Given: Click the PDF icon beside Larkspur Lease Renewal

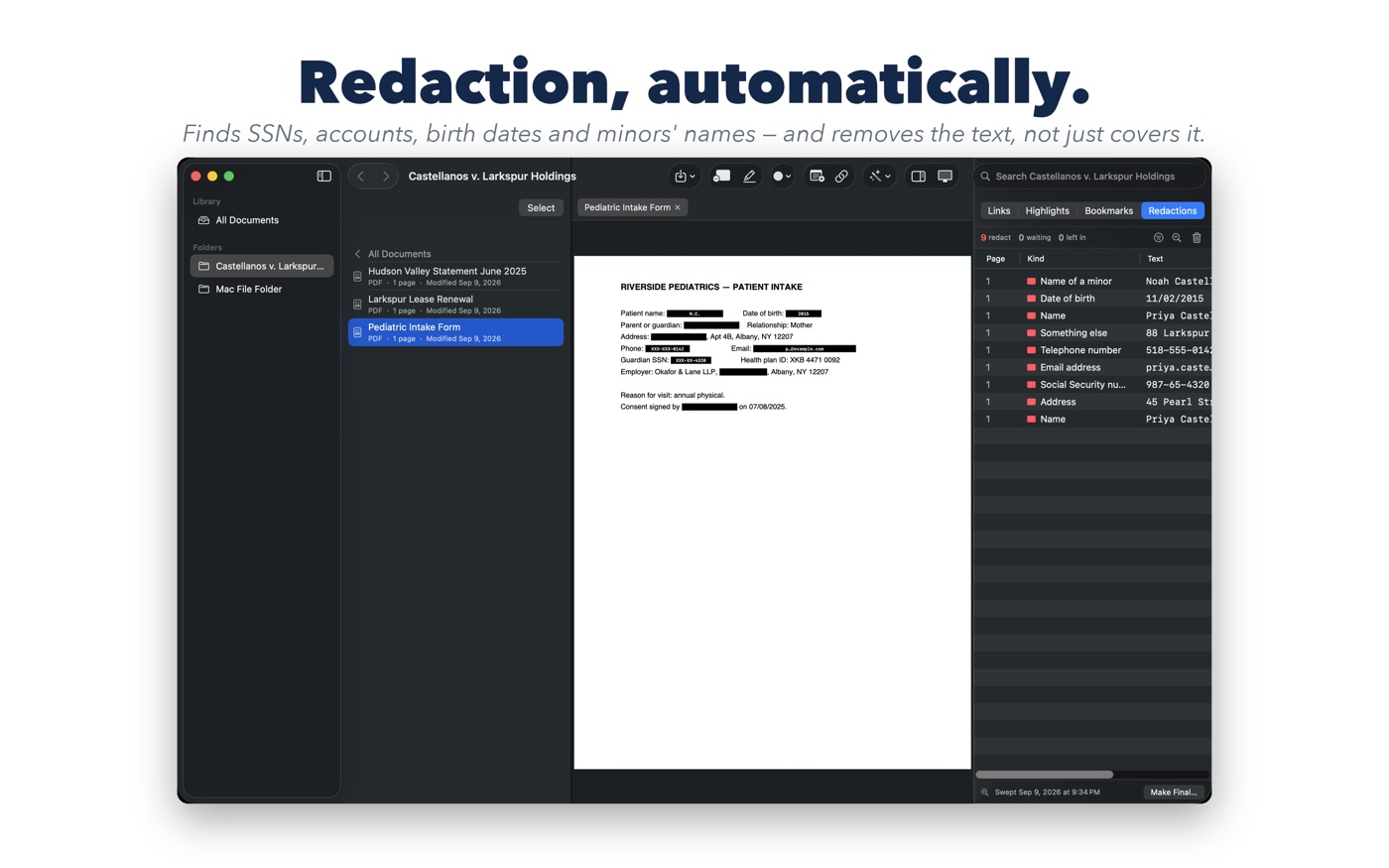Looking at the screenshot, I should [x=357, y=305].
